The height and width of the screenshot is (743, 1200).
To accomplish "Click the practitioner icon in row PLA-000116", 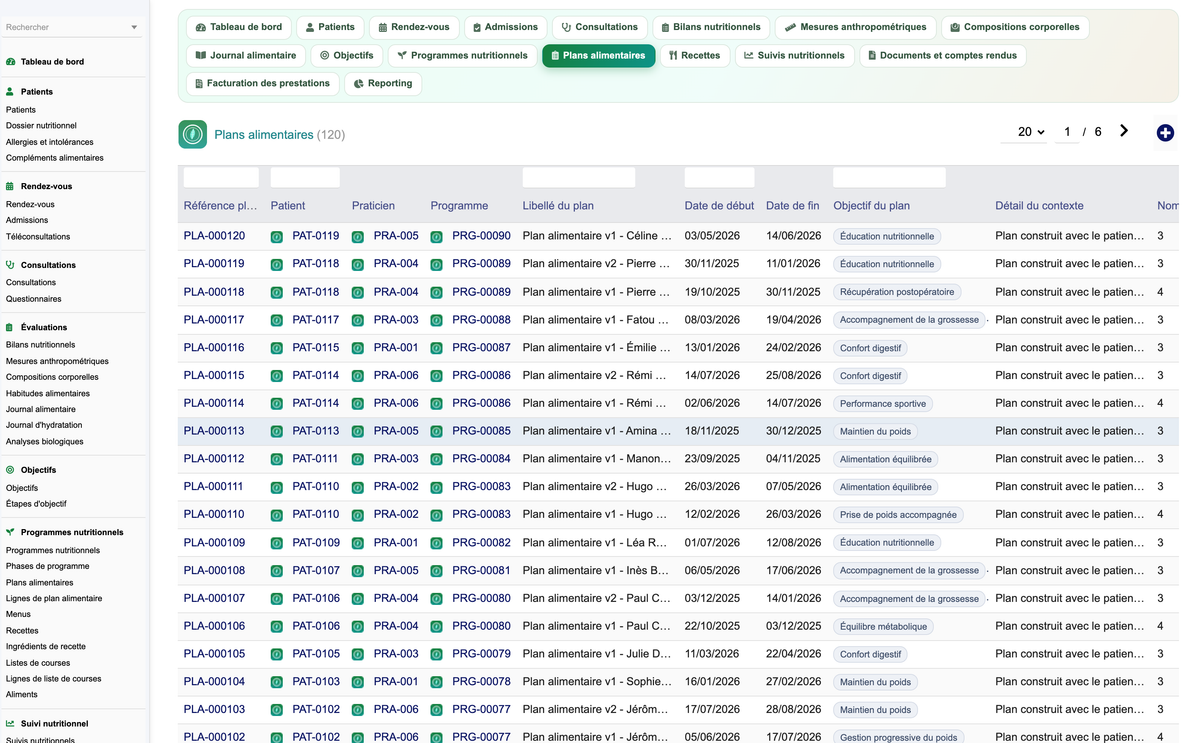I will (x=358, y=348).
